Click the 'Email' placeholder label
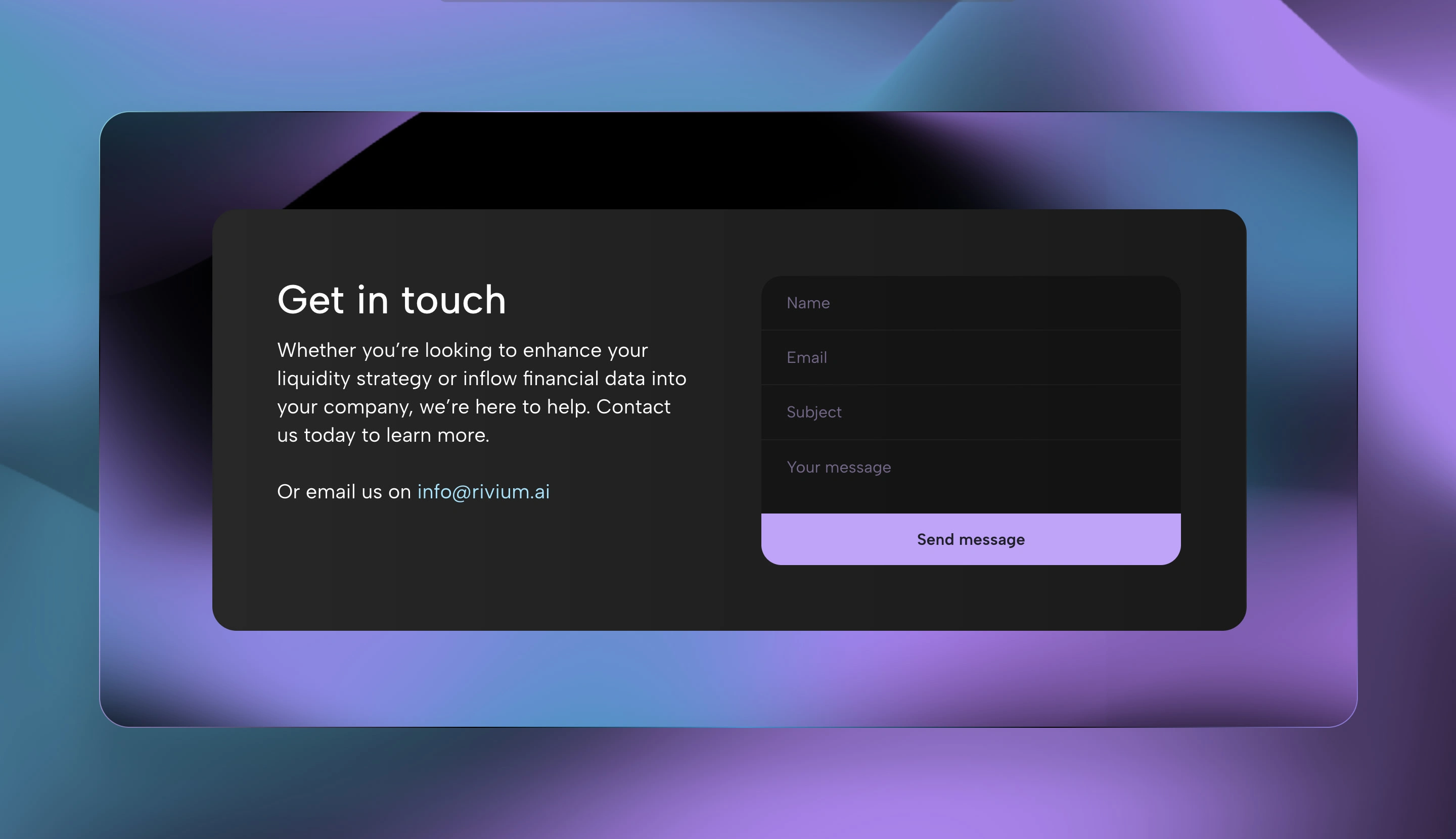The image size is (1456, 839). (x=806, y=357)
